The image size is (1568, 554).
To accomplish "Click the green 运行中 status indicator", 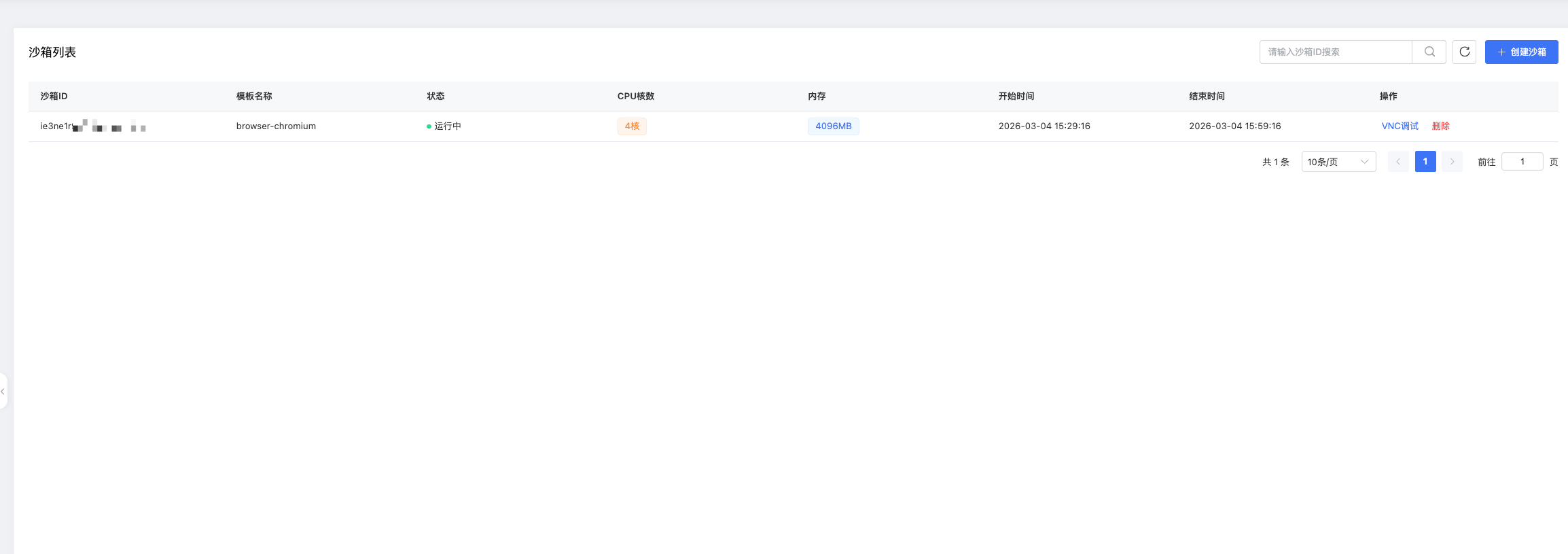I will (x=444, y=126).
